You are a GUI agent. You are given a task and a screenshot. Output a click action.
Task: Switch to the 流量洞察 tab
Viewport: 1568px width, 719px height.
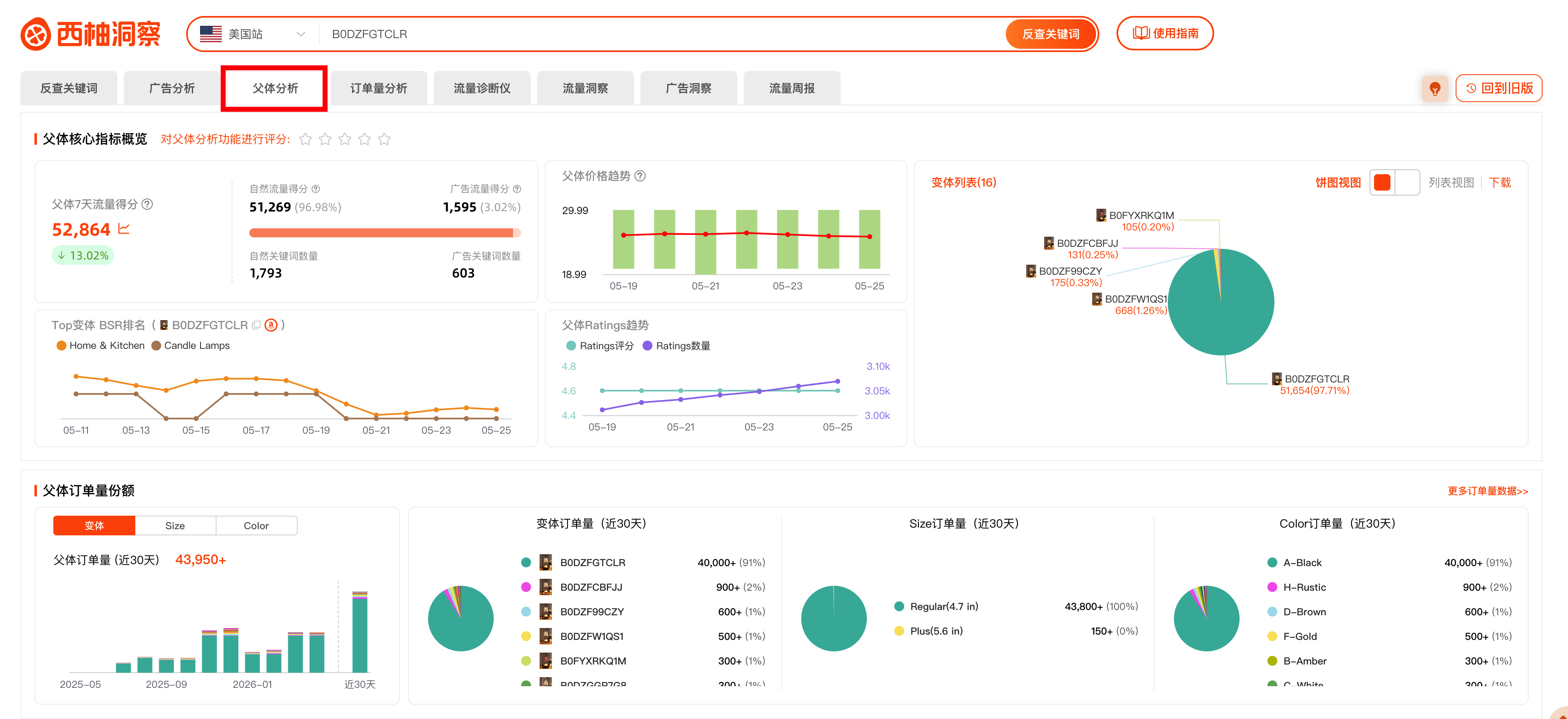pyautogui.click(x=585, y=88)
